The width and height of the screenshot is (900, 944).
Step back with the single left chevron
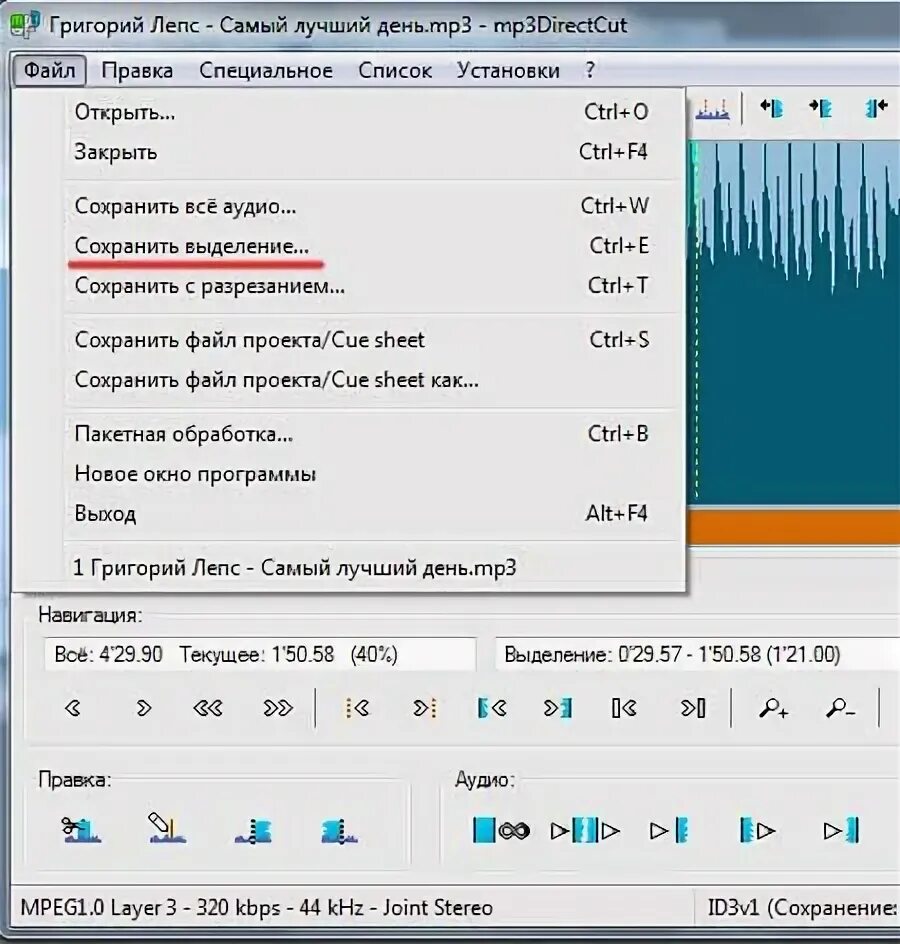pos(73,708)
